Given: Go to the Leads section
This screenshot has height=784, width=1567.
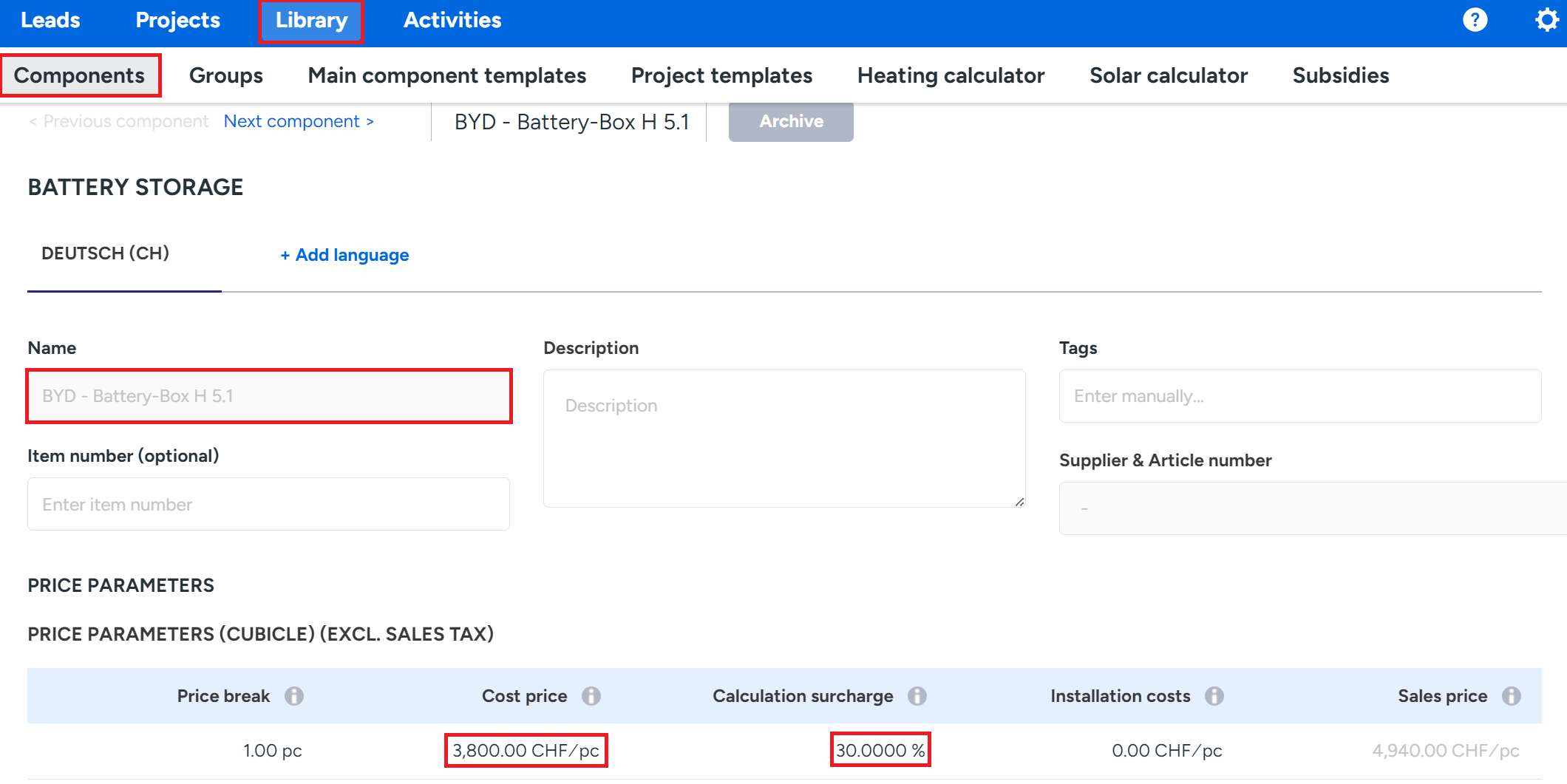Looking at the screenshot, I should click(50, 20).
